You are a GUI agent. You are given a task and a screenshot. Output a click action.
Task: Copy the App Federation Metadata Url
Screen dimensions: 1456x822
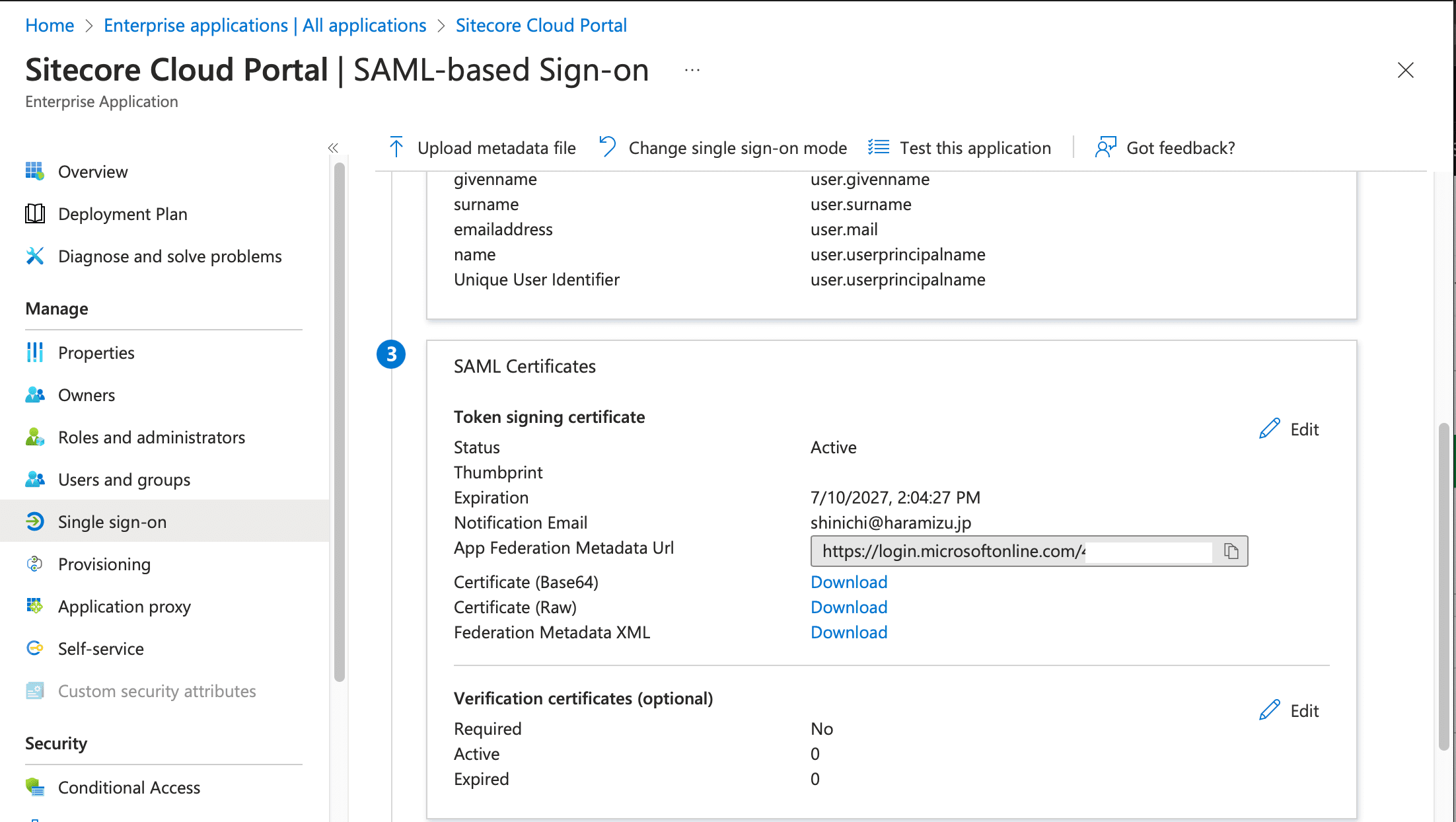click(x=1231, y=551)
